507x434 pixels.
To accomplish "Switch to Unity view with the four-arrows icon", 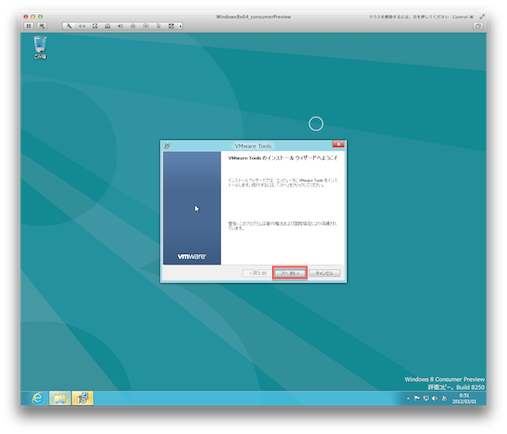I will (x=171, y=26).
